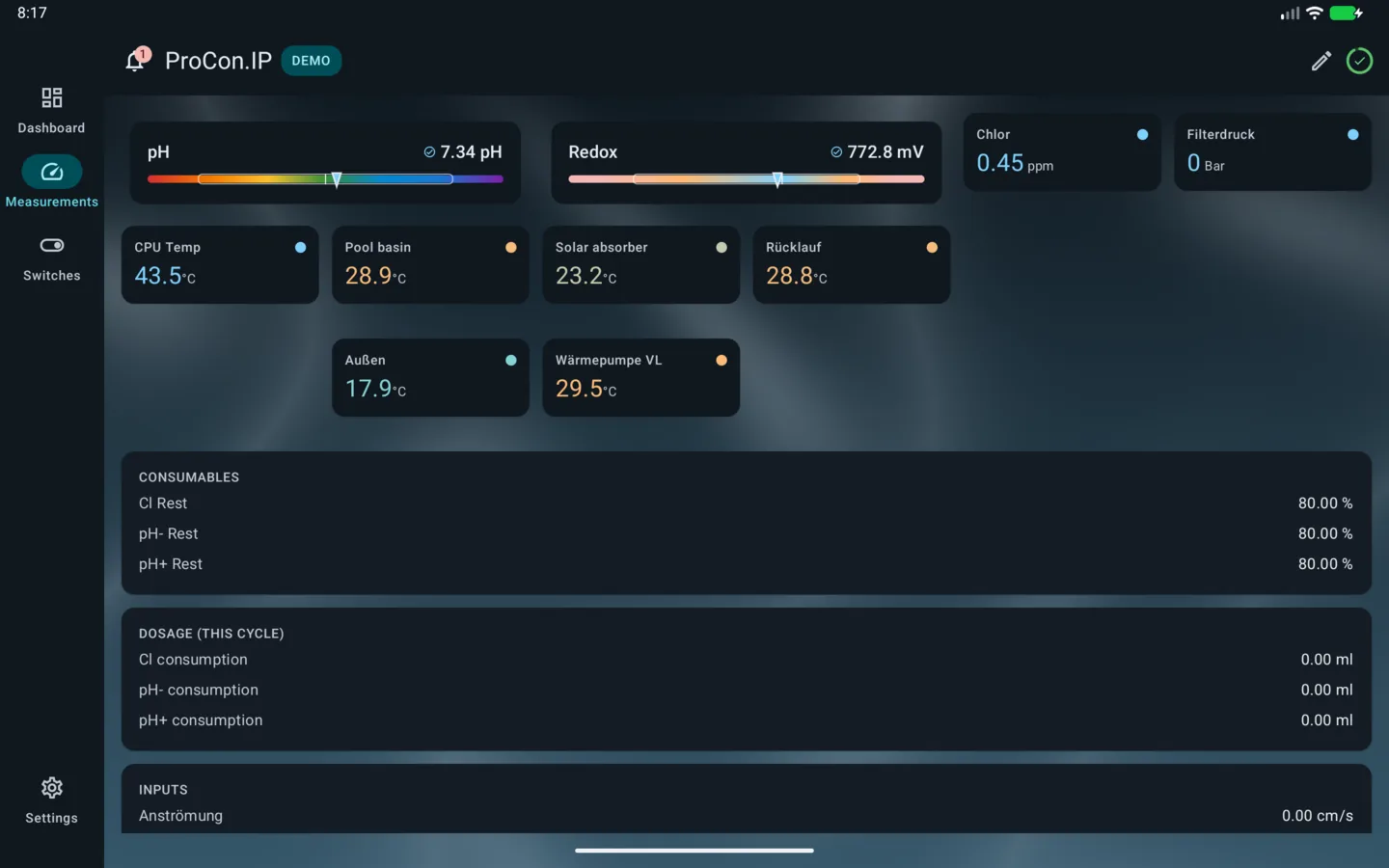Open the Switches toggle icon
The width and height of the screenshot is (1389, 868).
(x=52, y=245)
